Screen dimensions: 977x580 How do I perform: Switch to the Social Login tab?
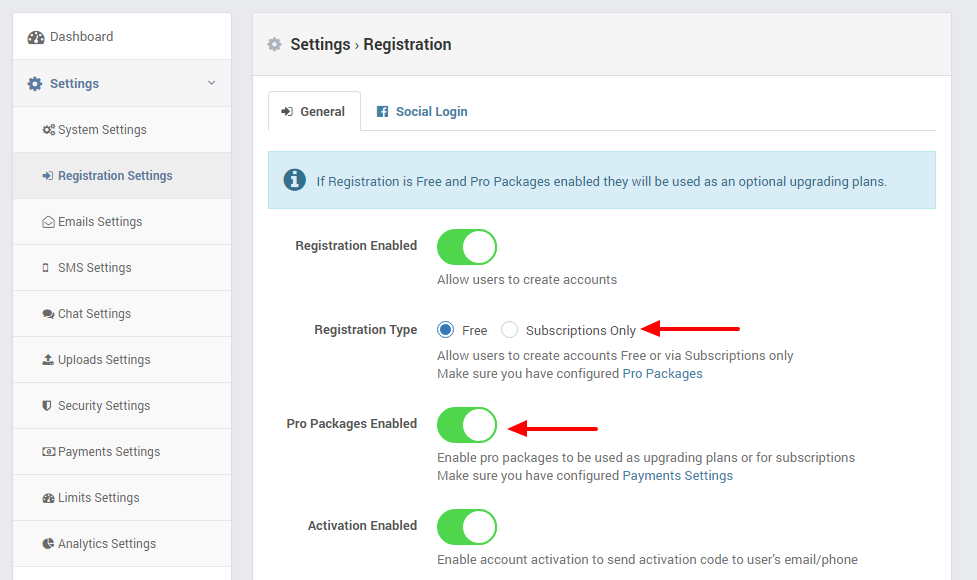[x=422, y=112]
